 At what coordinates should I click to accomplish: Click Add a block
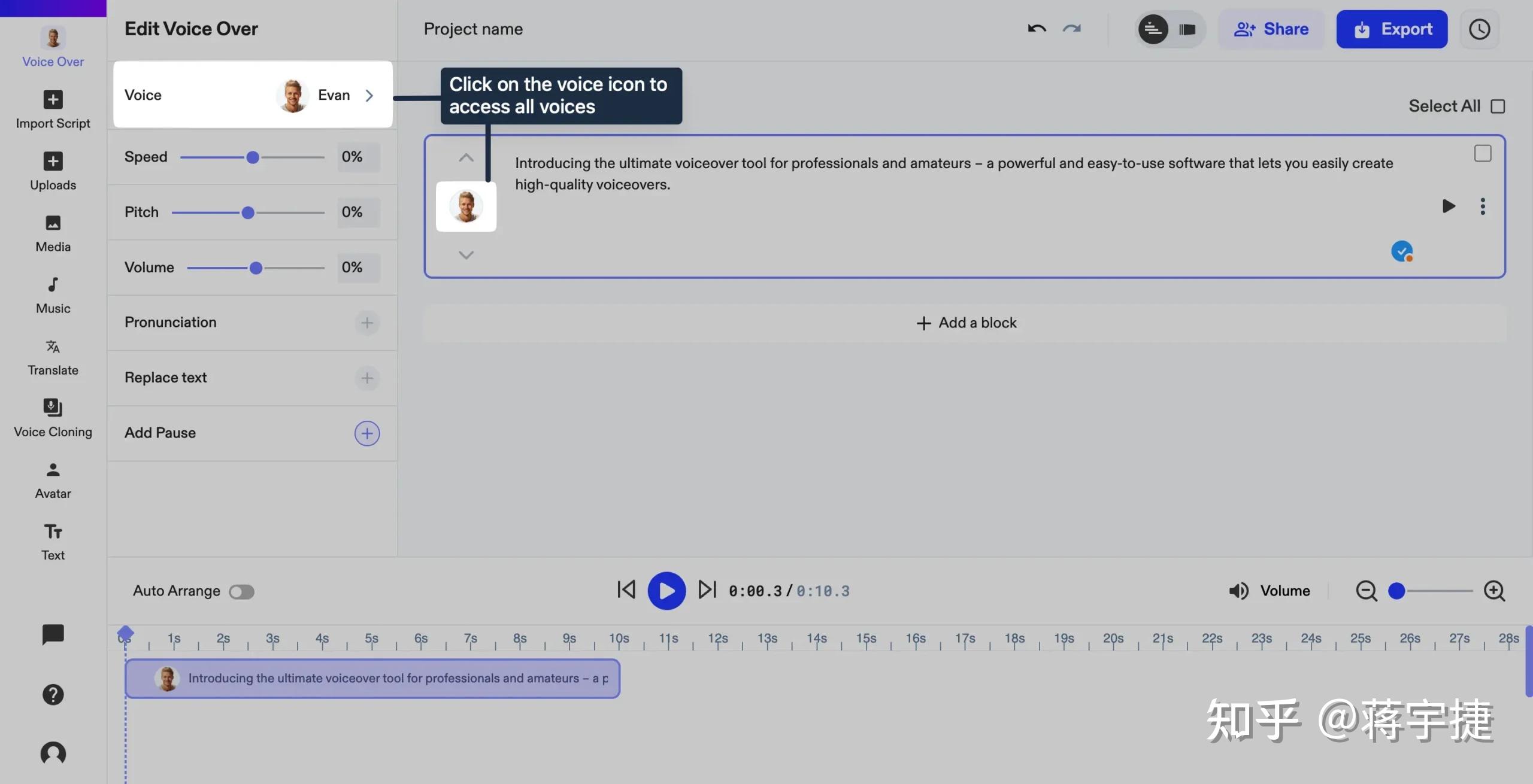tap(966, 323)
